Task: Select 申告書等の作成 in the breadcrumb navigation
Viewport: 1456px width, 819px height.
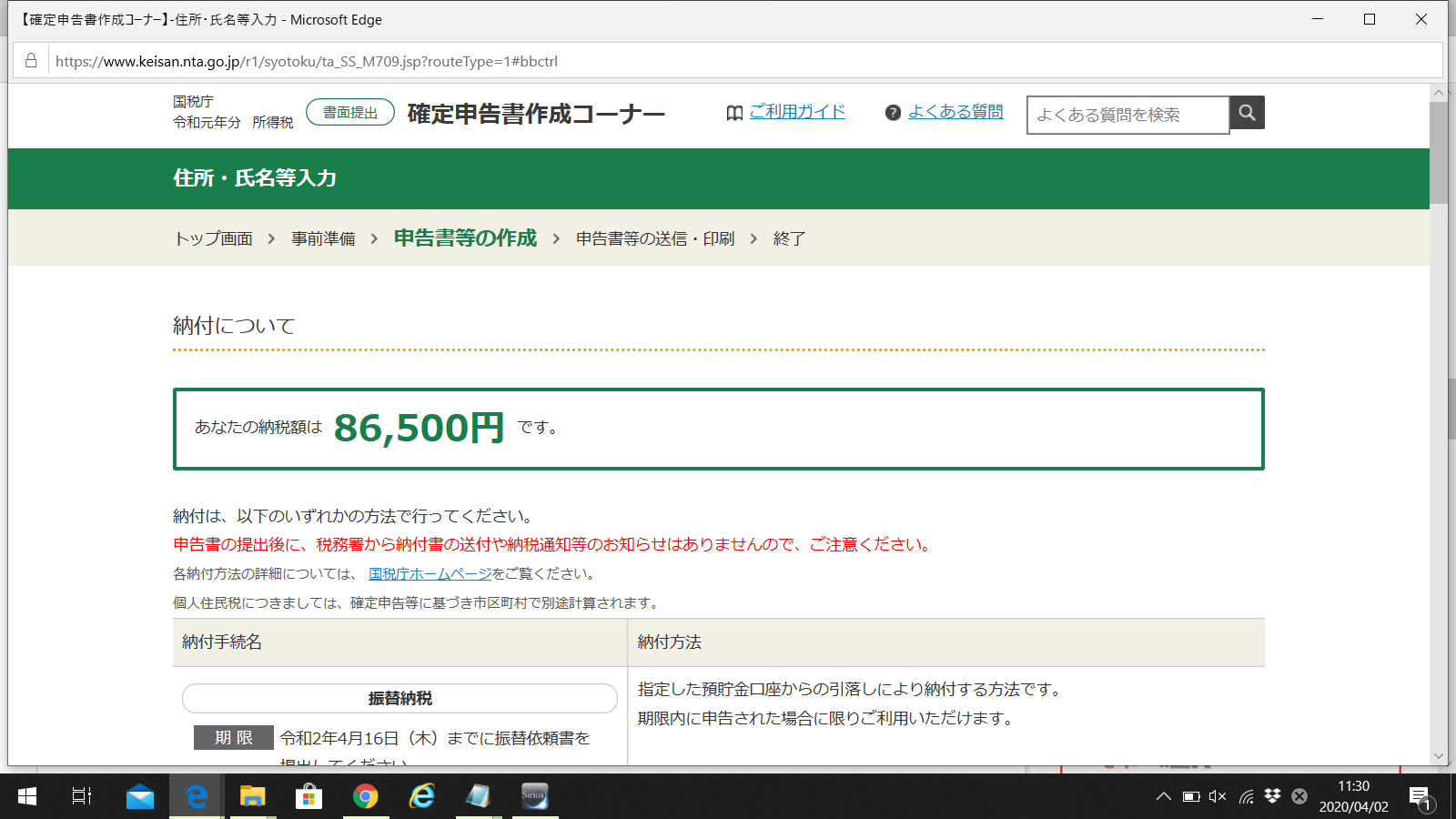Action: (x=464, y=238)
